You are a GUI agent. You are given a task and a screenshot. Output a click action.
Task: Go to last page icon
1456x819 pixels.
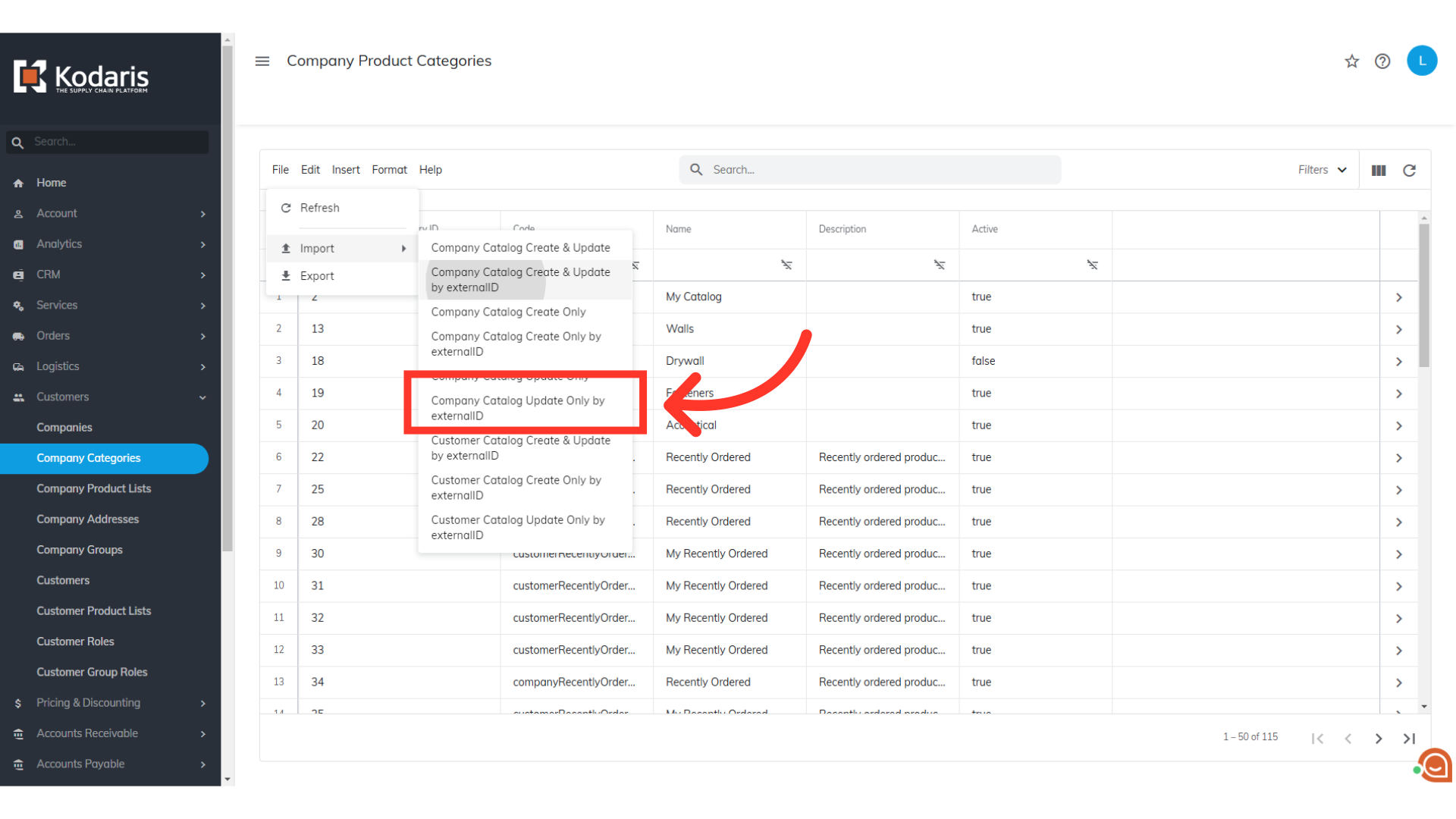[1409, 739]
